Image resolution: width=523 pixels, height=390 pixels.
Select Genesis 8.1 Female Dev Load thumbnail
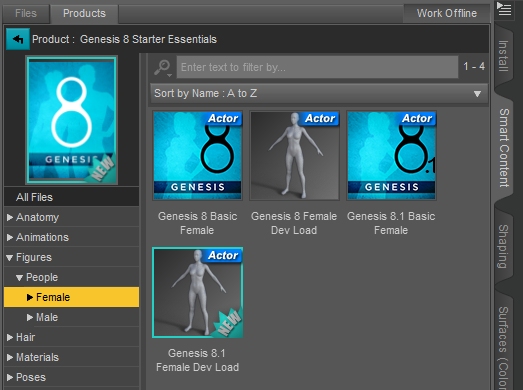click(x=197, y=293)
